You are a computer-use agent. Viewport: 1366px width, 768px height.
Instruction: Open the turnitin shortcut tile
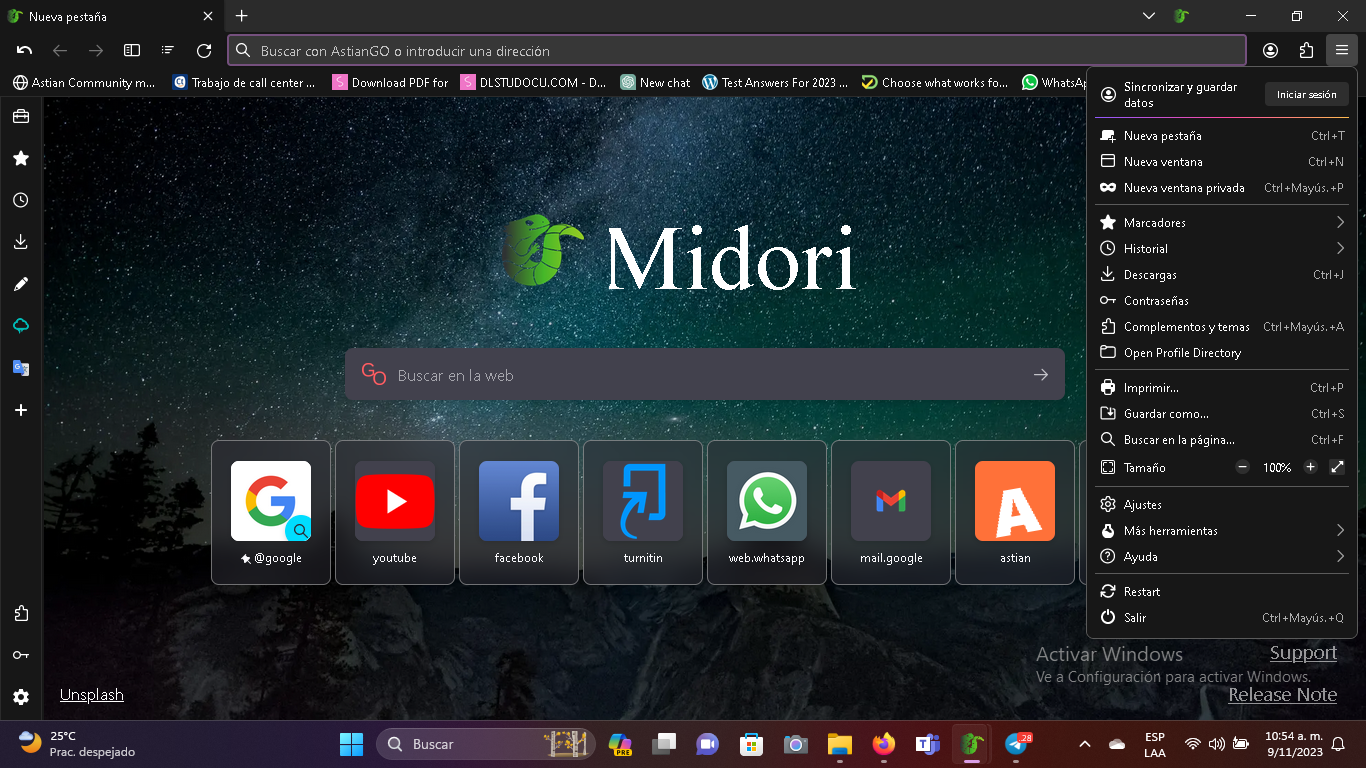[643, 512]
